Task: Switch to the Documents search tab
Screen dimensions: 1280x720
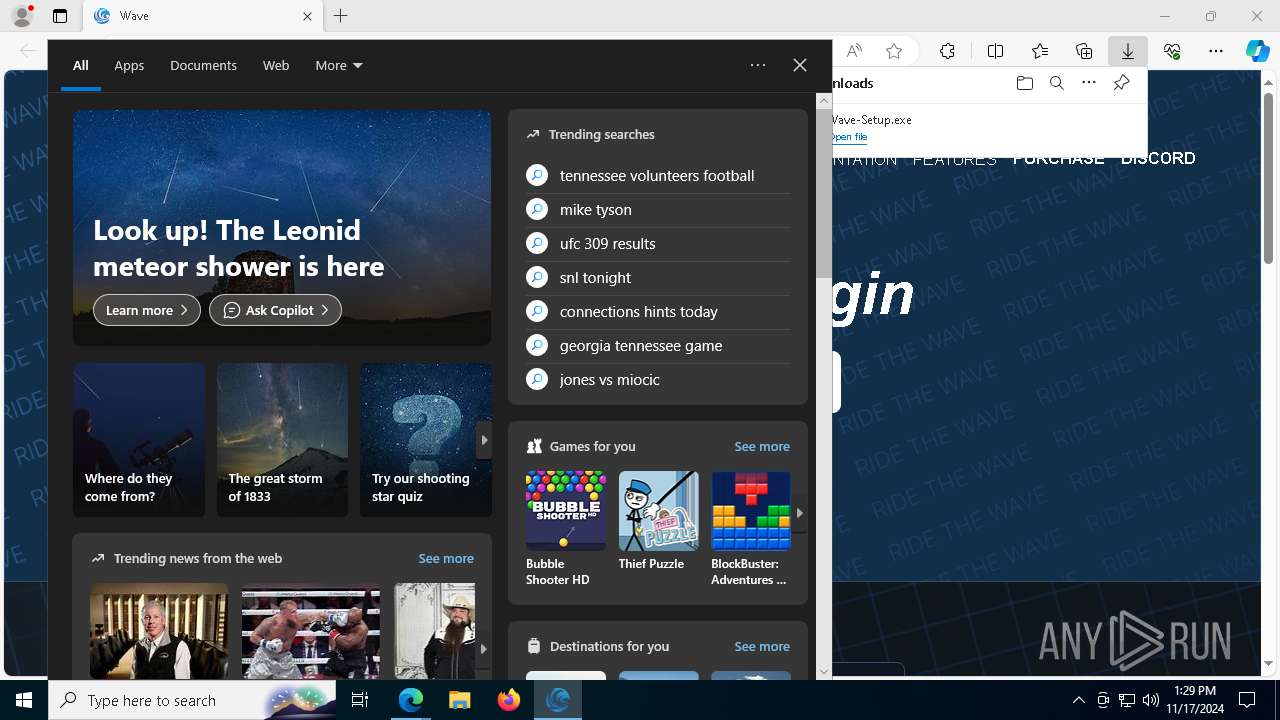Action: pos(203,65)
